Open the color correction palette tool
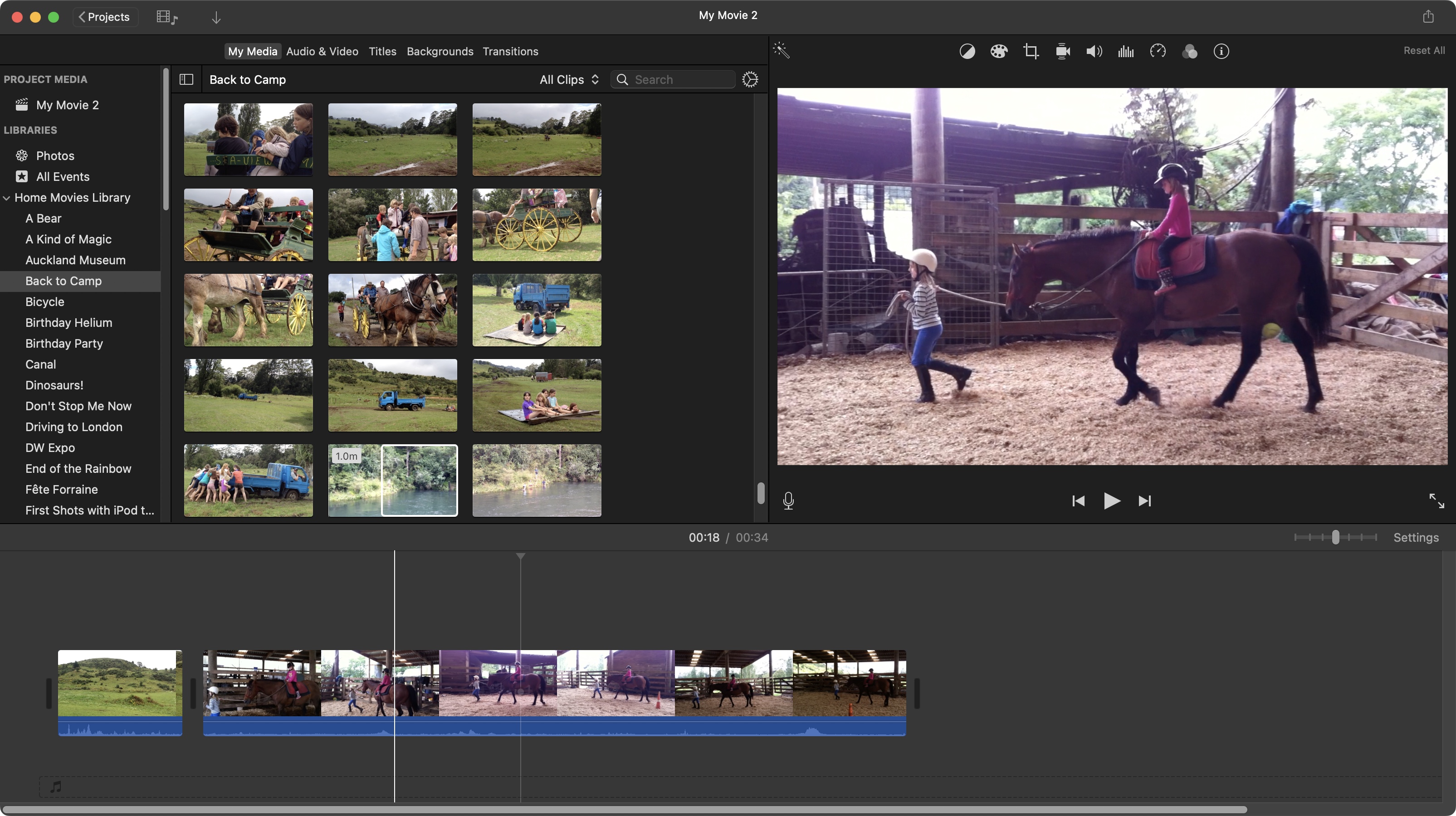 (x=999, y=51)
